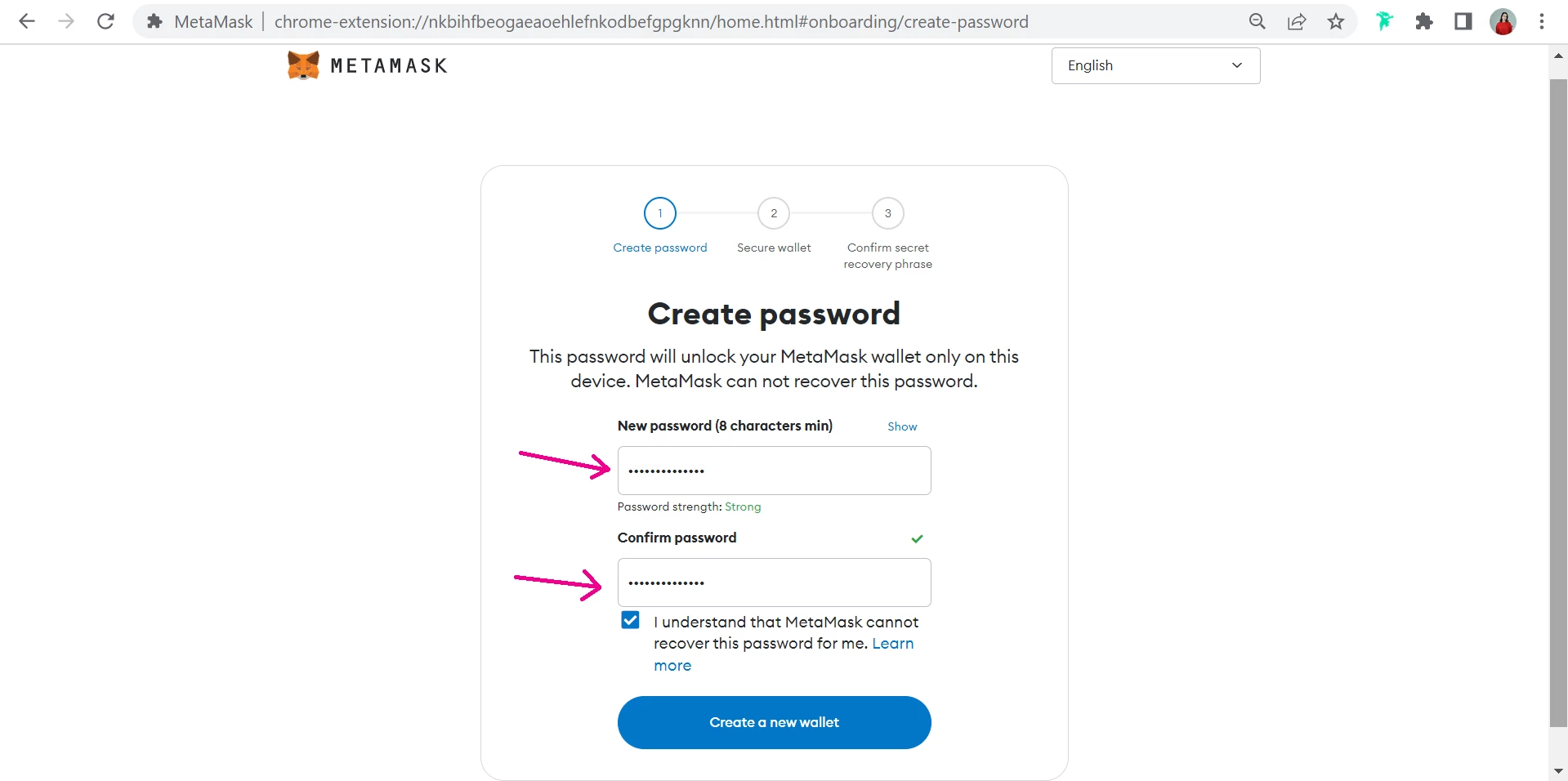Click the MetaMask fox logo

[303, 65]
